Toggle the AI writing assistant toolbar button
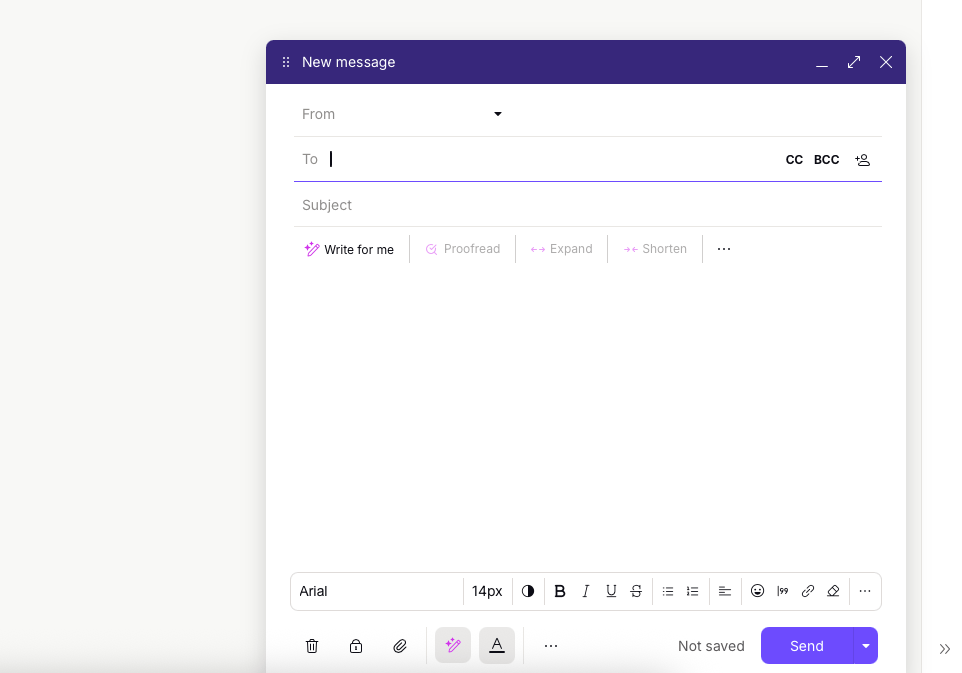Screen dimensions: 962x673 [453, 646]
